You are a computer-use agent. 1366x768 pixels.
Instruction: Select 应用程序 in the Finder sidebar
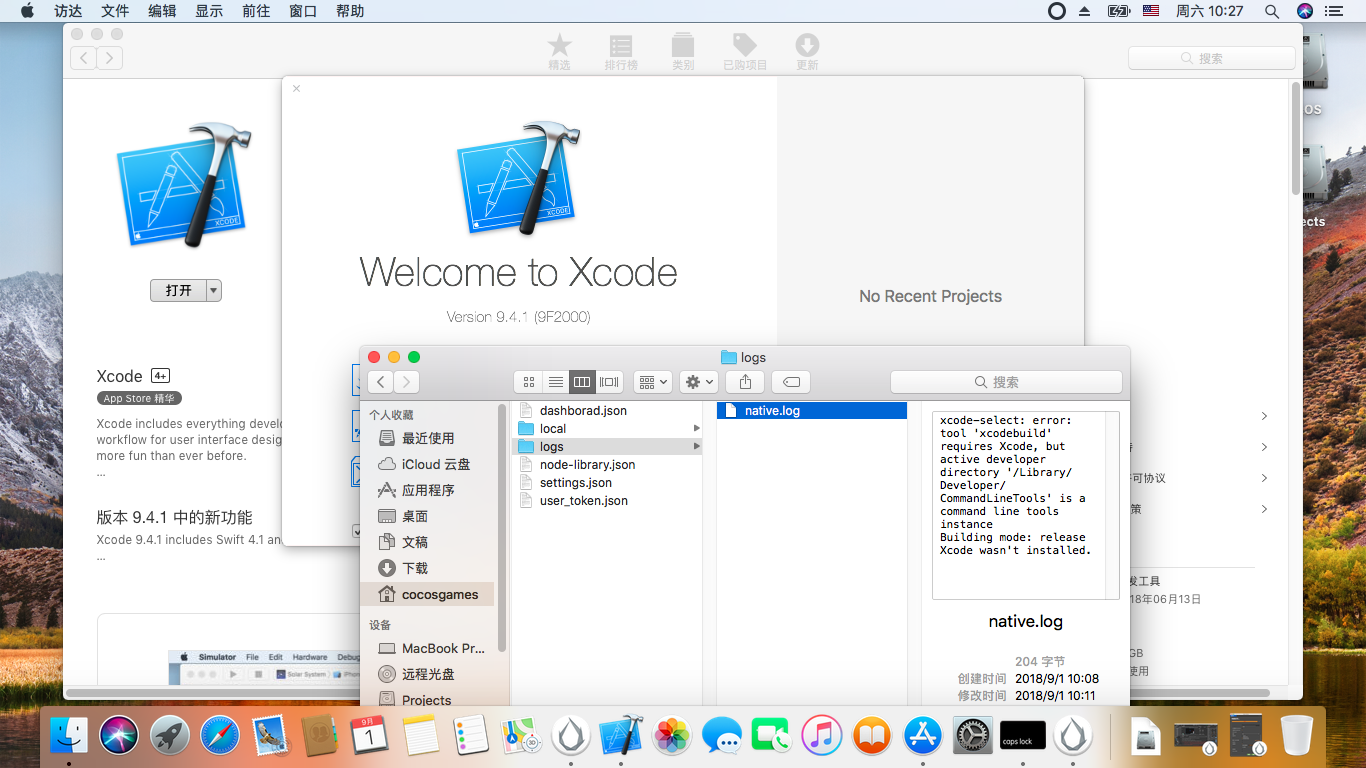[430, 490]
